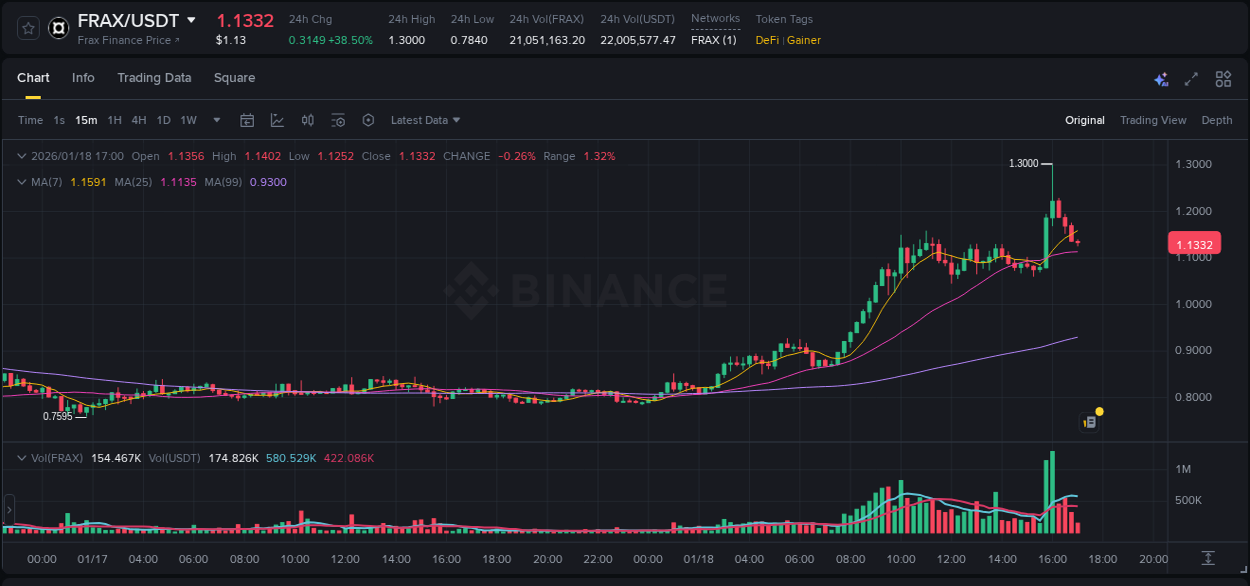The height and width of the screenshot is (586, 1250).
Task: Collapse the OHLC info row chevron
Action: pyautogui.click(x=21, y=156)
